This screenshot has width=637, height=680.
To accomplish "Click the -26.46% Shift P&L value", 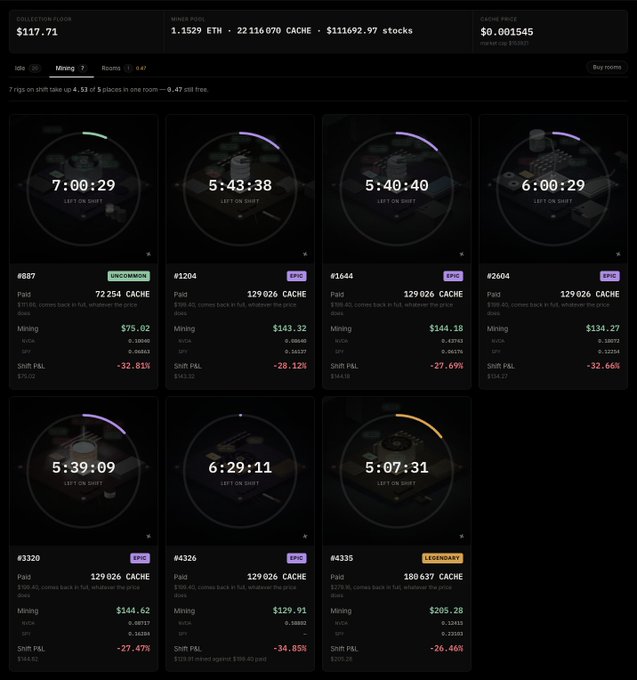I will coord(446,649).
